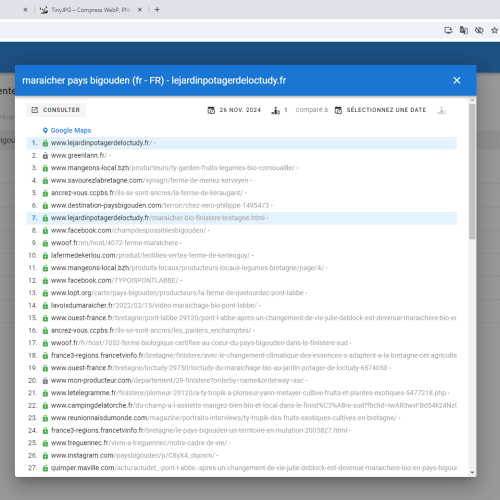Open result 18 france3-regions finistere link
This screenshot has height=500, width=500.
(x=254, y=355)
